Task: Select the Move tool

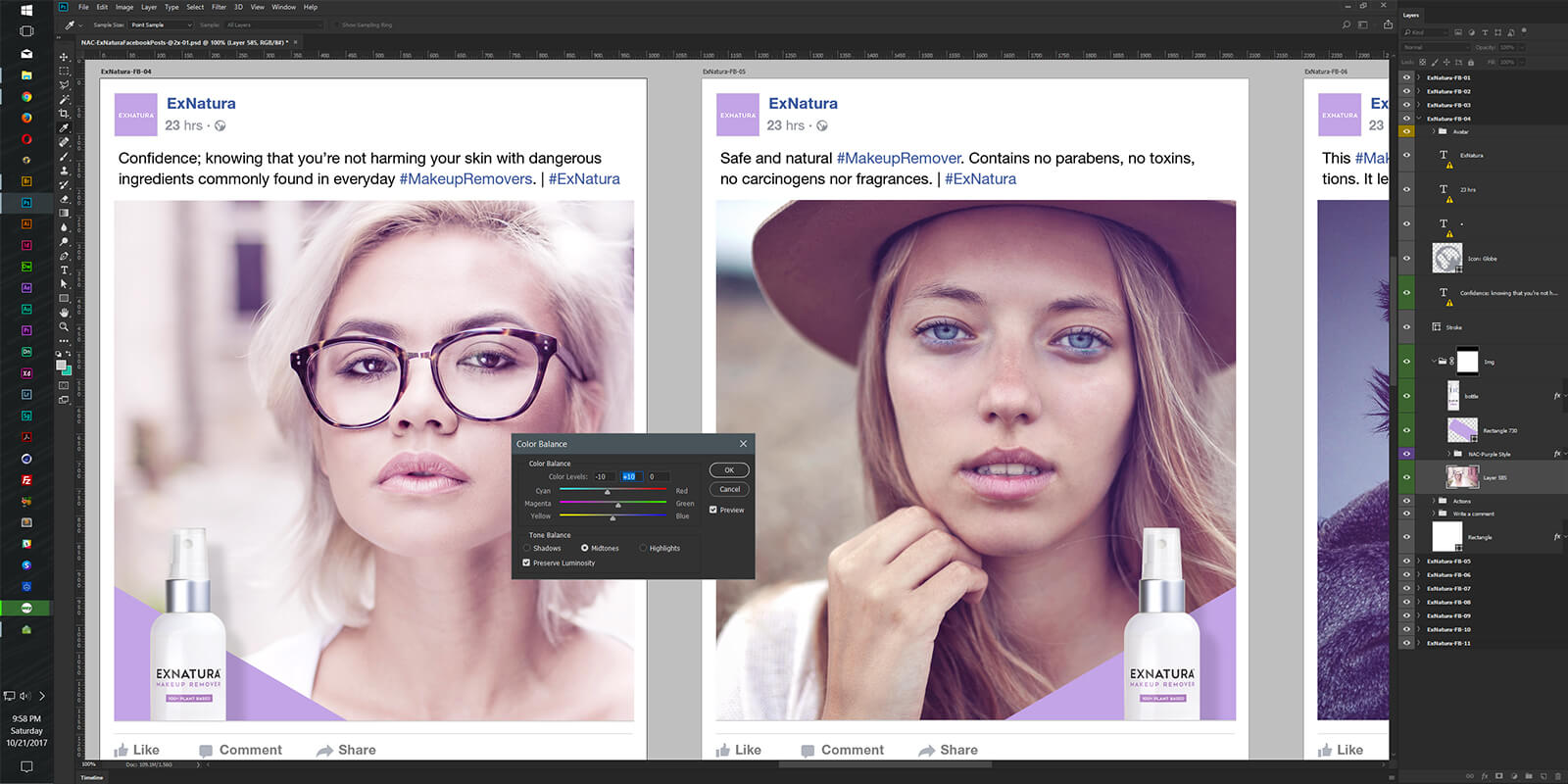Action: [x=64, y=57]
